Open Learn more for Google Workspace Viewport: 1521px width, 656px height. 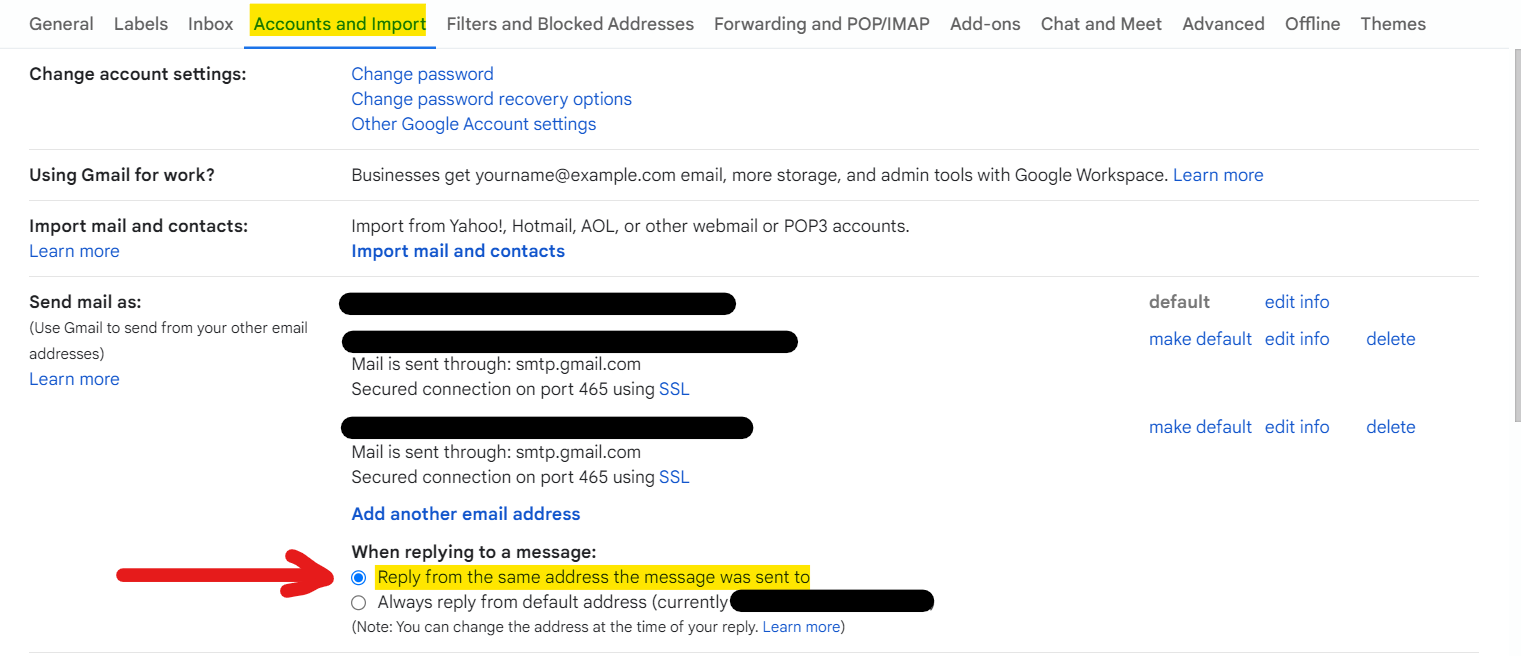pyautogui.click(x=1218, y=175)
